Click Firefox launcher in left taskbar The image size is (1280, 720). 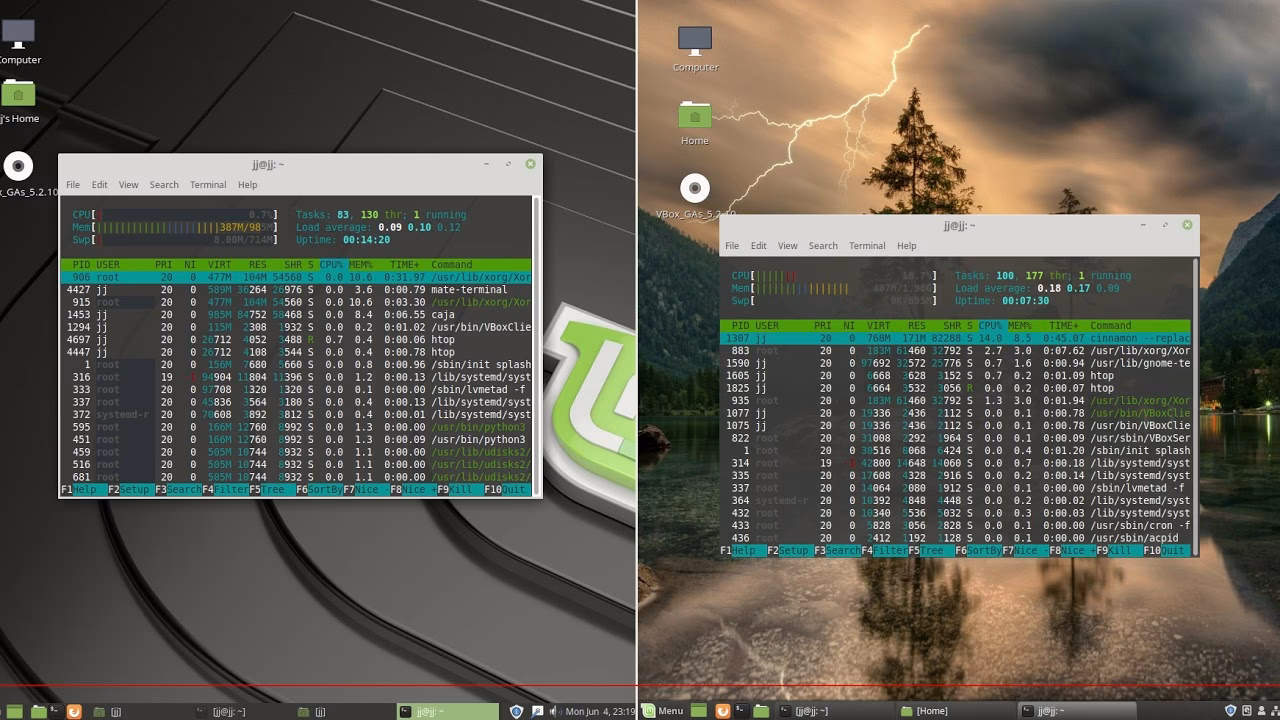(x=74, y=712)
